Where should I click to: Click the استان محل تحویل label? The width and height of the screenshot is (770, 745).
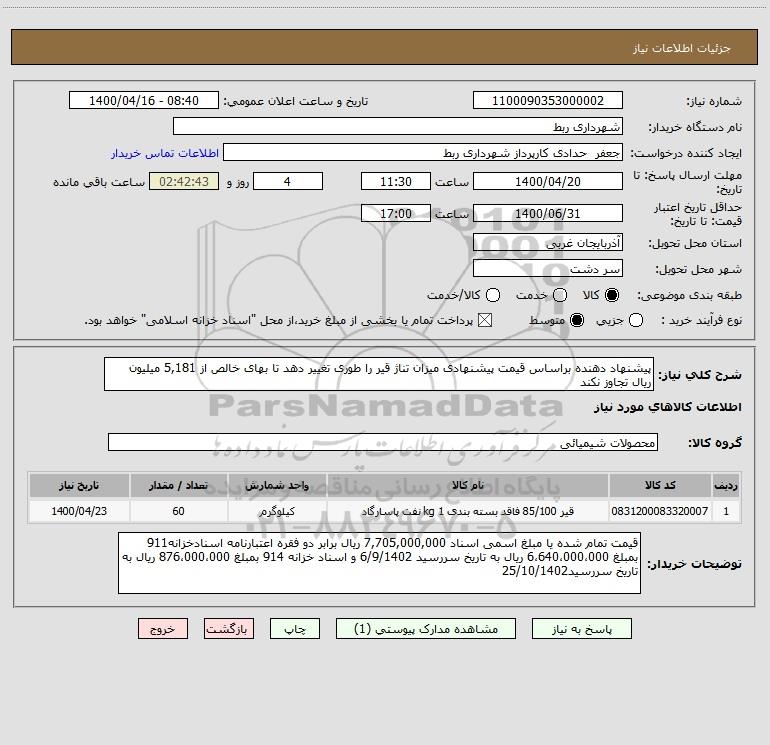point(695,243)
